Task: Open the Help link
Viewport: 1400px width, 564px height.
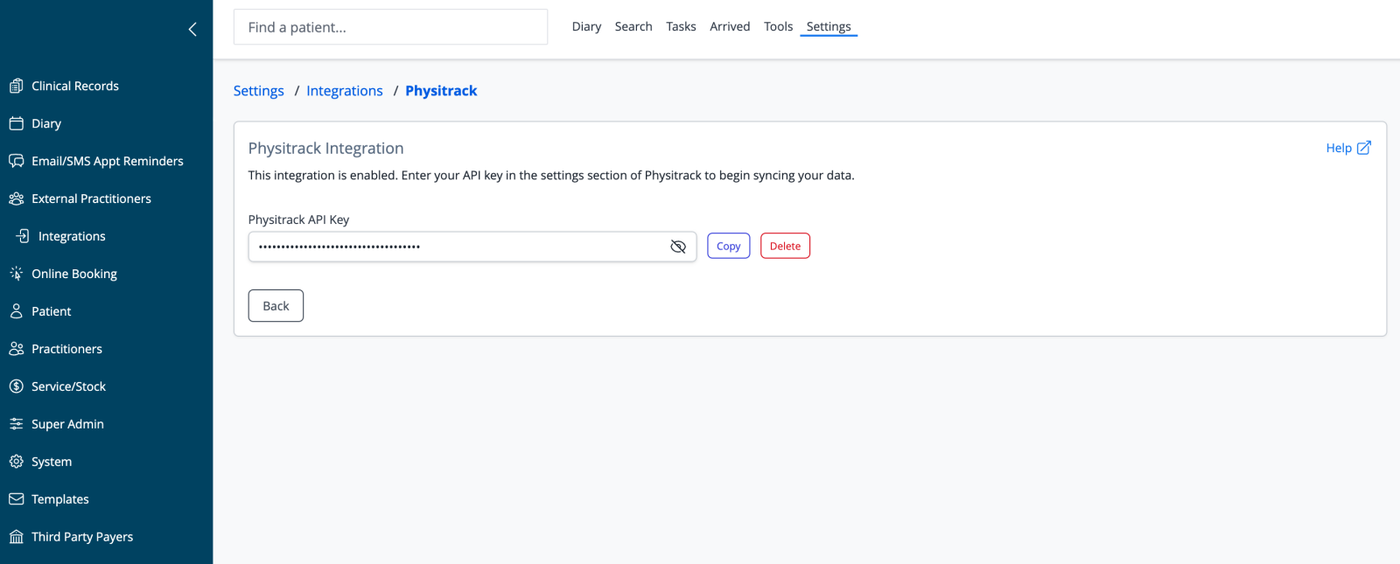Action: point(1339,148)
